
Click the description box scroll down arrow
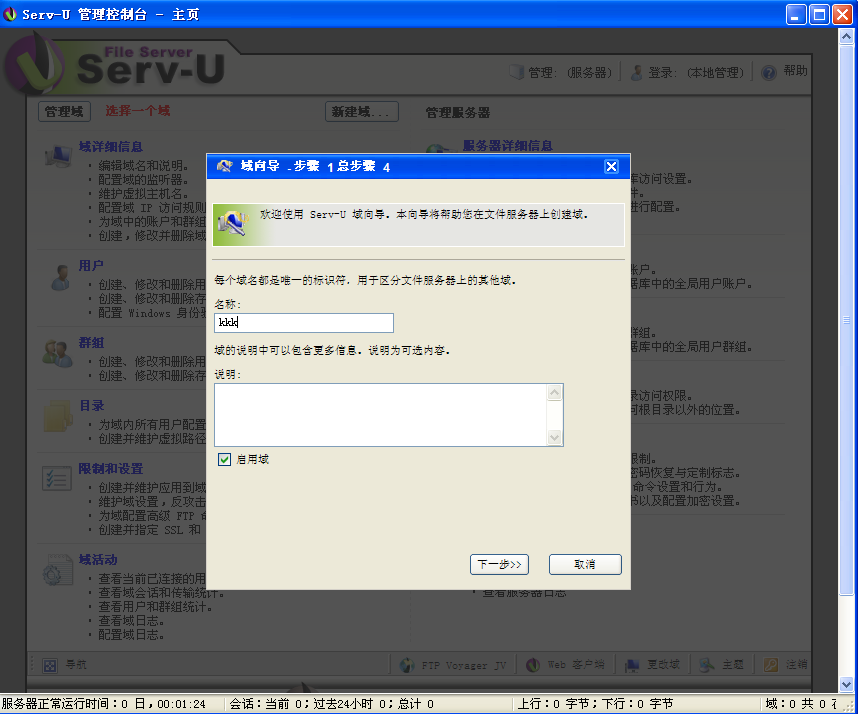click(554, 437)
